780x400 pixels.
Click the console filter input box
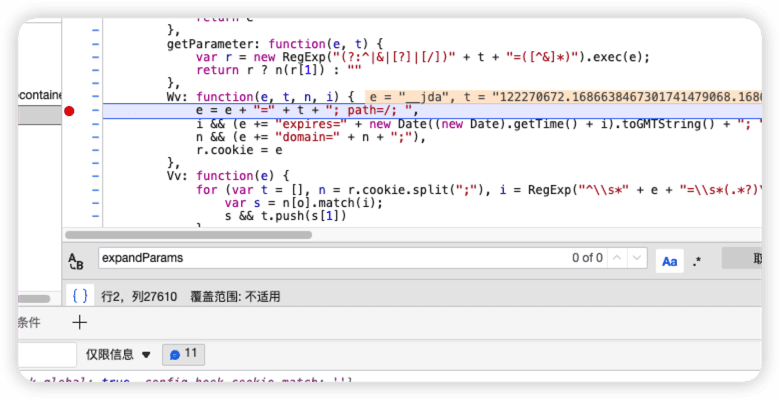click(x=45, y=354)
